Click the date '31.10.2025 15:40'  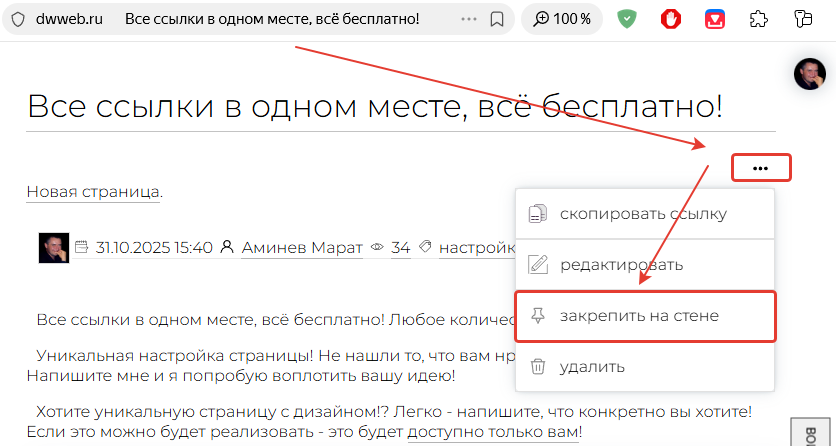pos(154,248)
